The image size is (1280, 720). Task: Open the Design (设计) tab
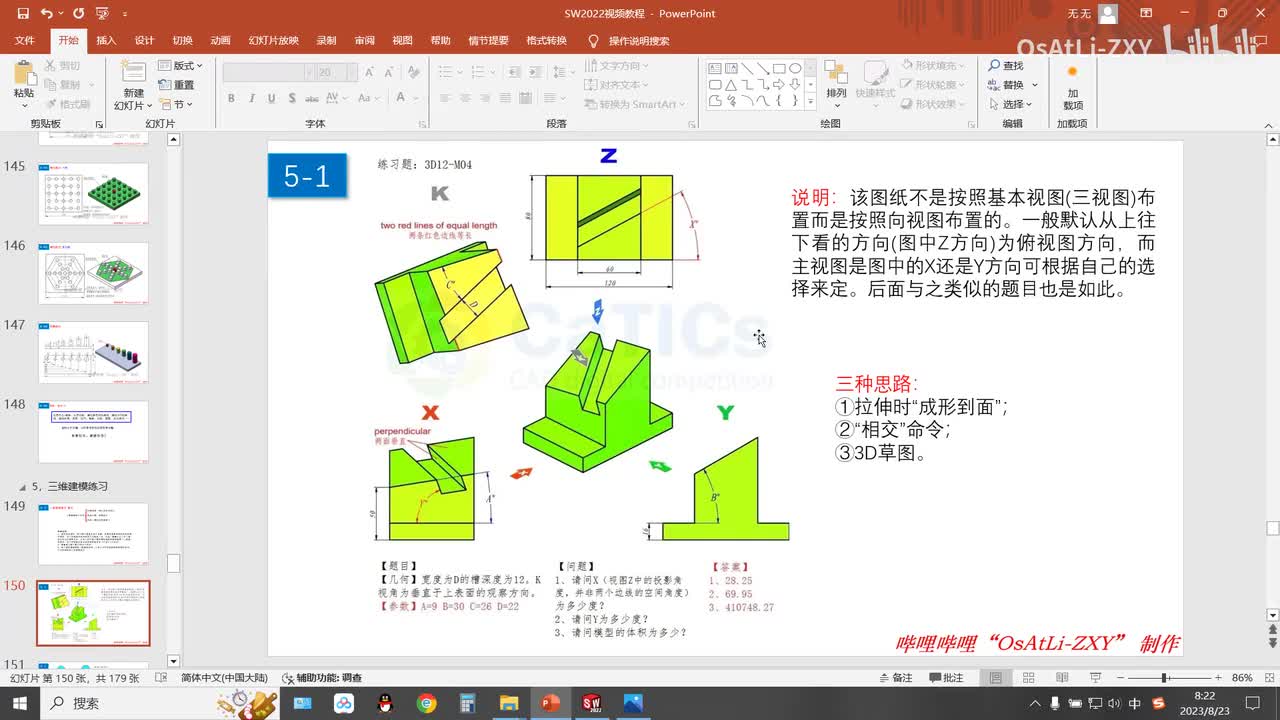(x=144, y=41)
